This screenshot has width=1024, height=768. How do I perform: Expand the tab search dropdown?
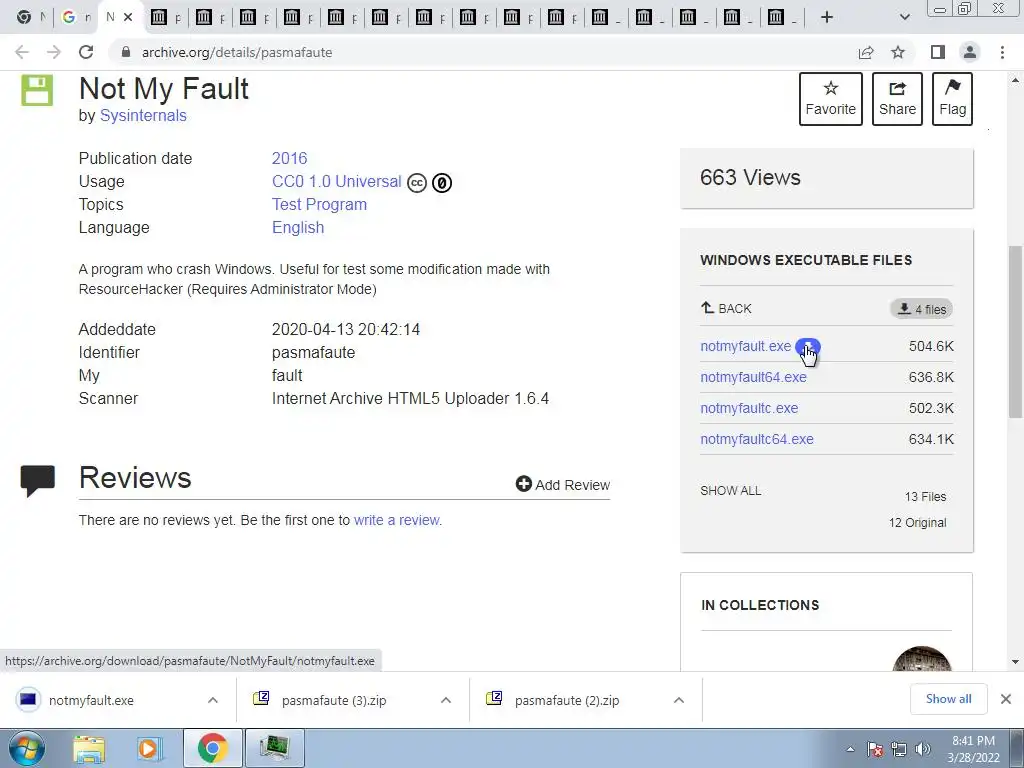[904, 18]
